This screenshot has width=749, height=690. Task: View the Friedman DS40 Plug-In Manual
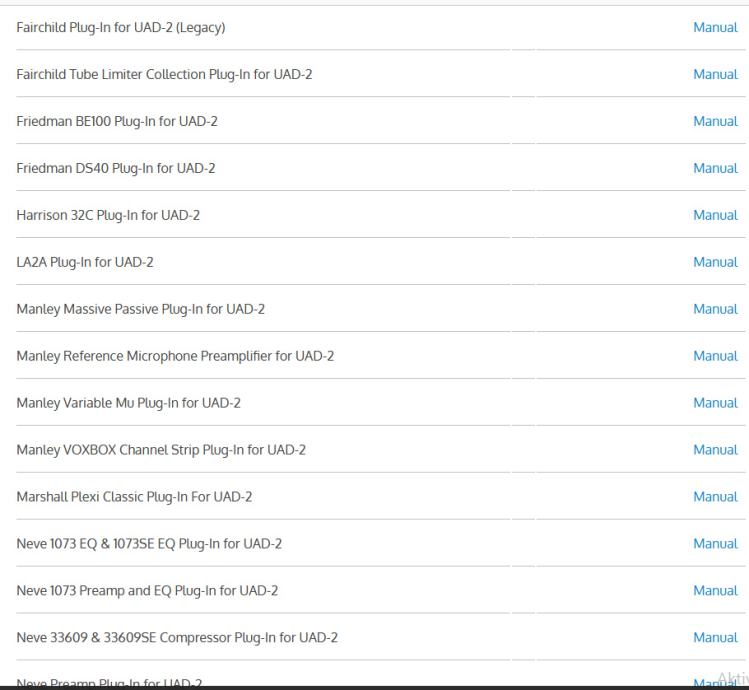coord(715,168)
